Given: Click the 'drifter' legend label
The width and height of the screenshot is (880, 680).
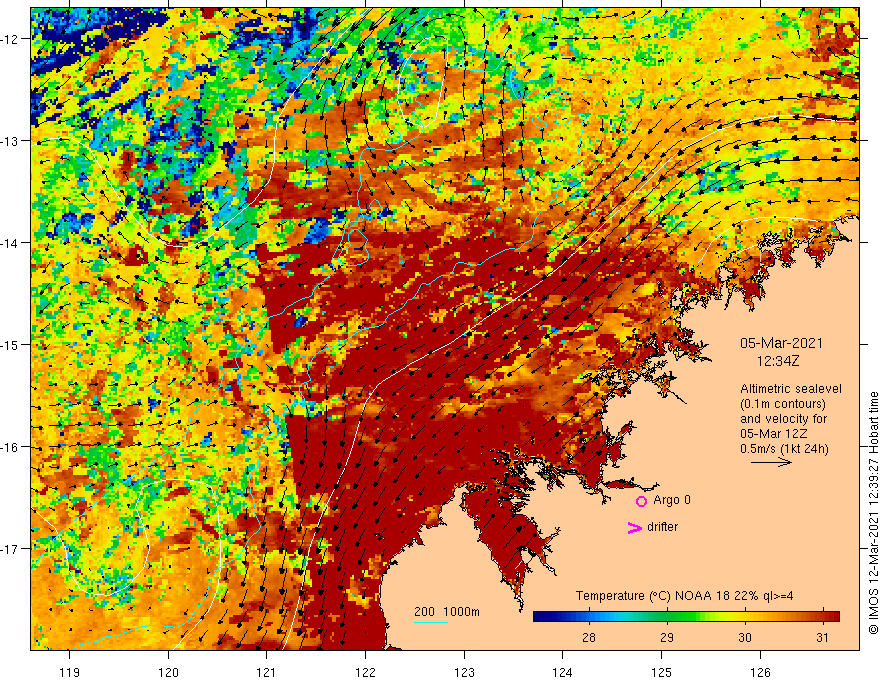Looking at the screenshot, I should (662, 527).
